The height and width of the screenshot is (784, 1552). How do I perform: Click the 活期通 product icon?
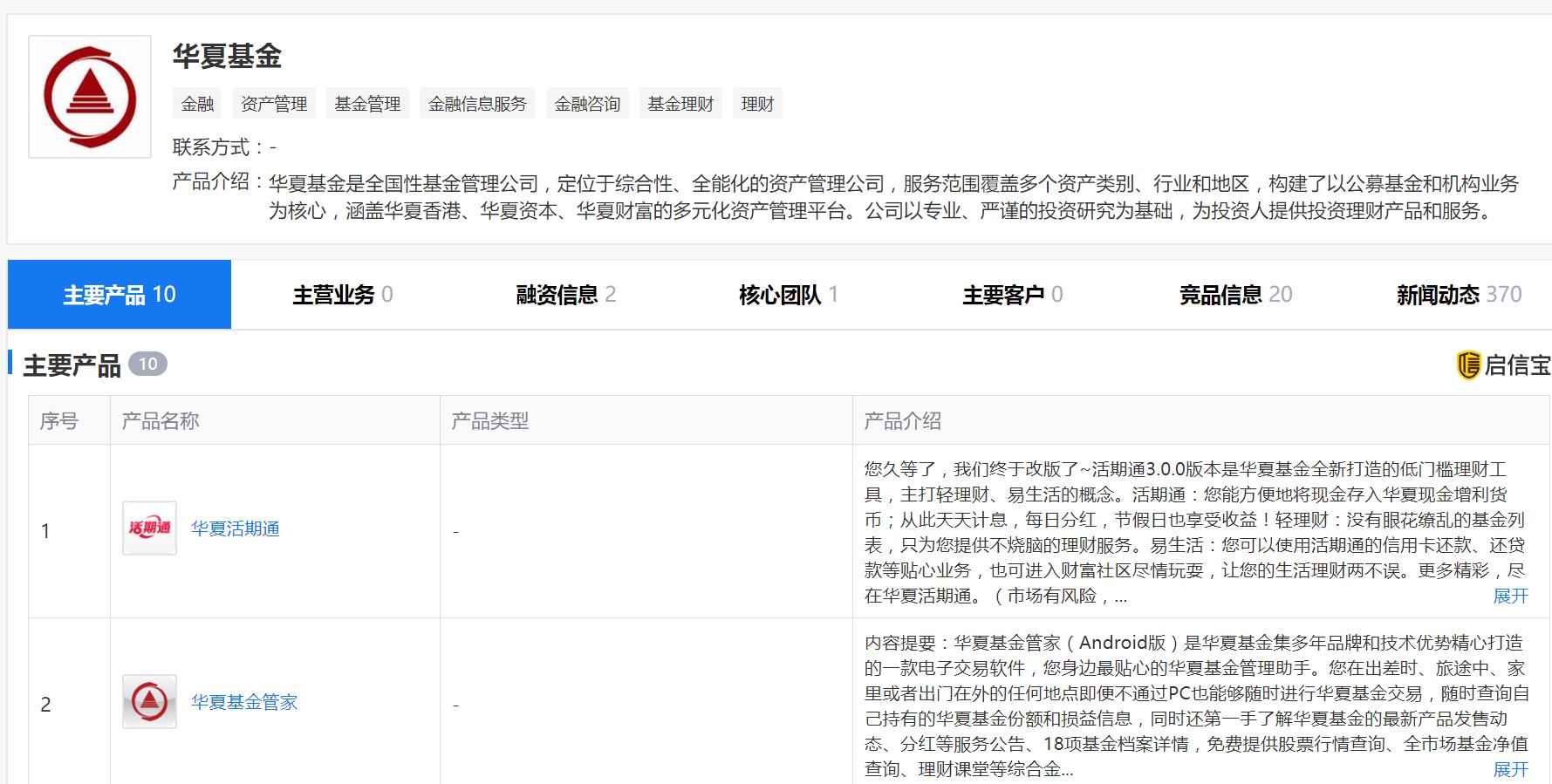click(149, 528)
